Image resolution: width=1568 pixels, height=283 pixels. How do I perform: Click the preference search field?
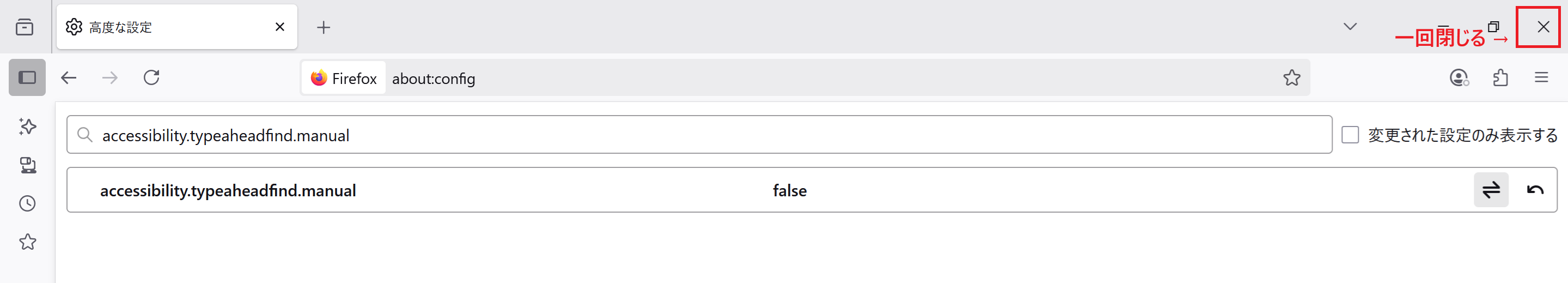coord(699,135)
